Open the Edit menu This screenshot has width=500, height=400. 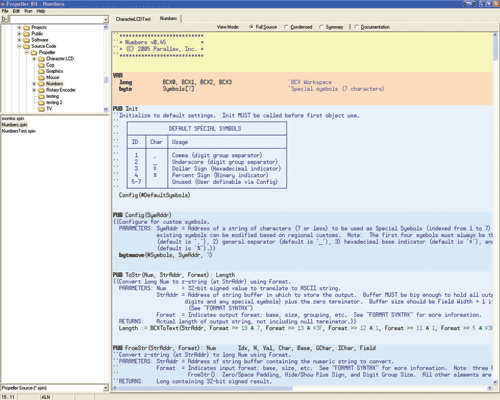(x=16, y=11)
